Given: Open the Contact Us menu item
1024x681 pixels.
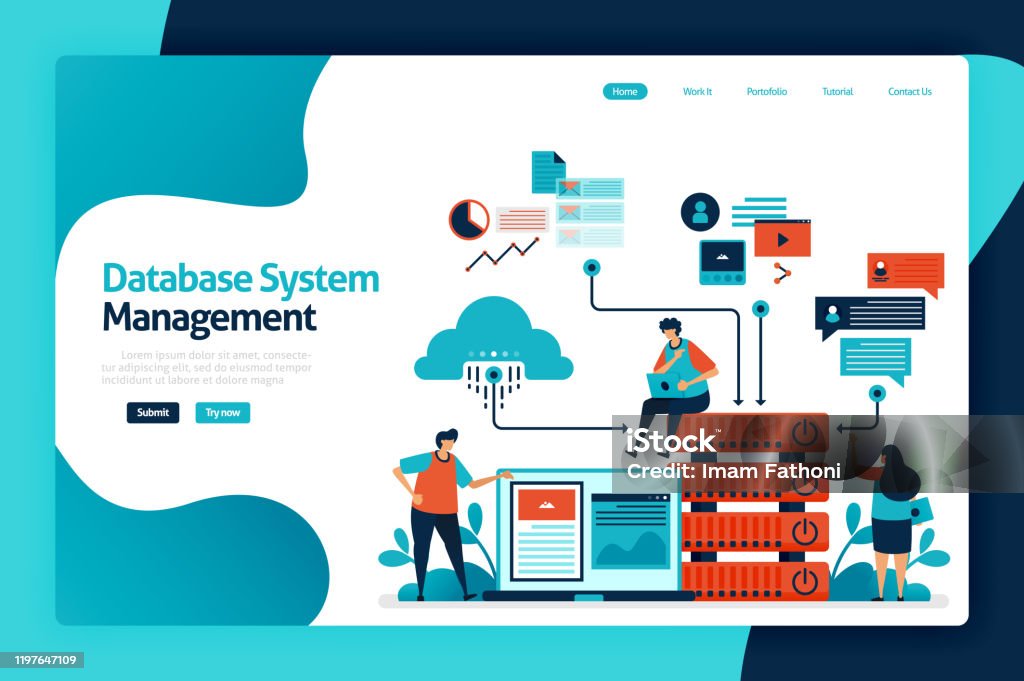Looking at the screenshot, I should point(910,91).
